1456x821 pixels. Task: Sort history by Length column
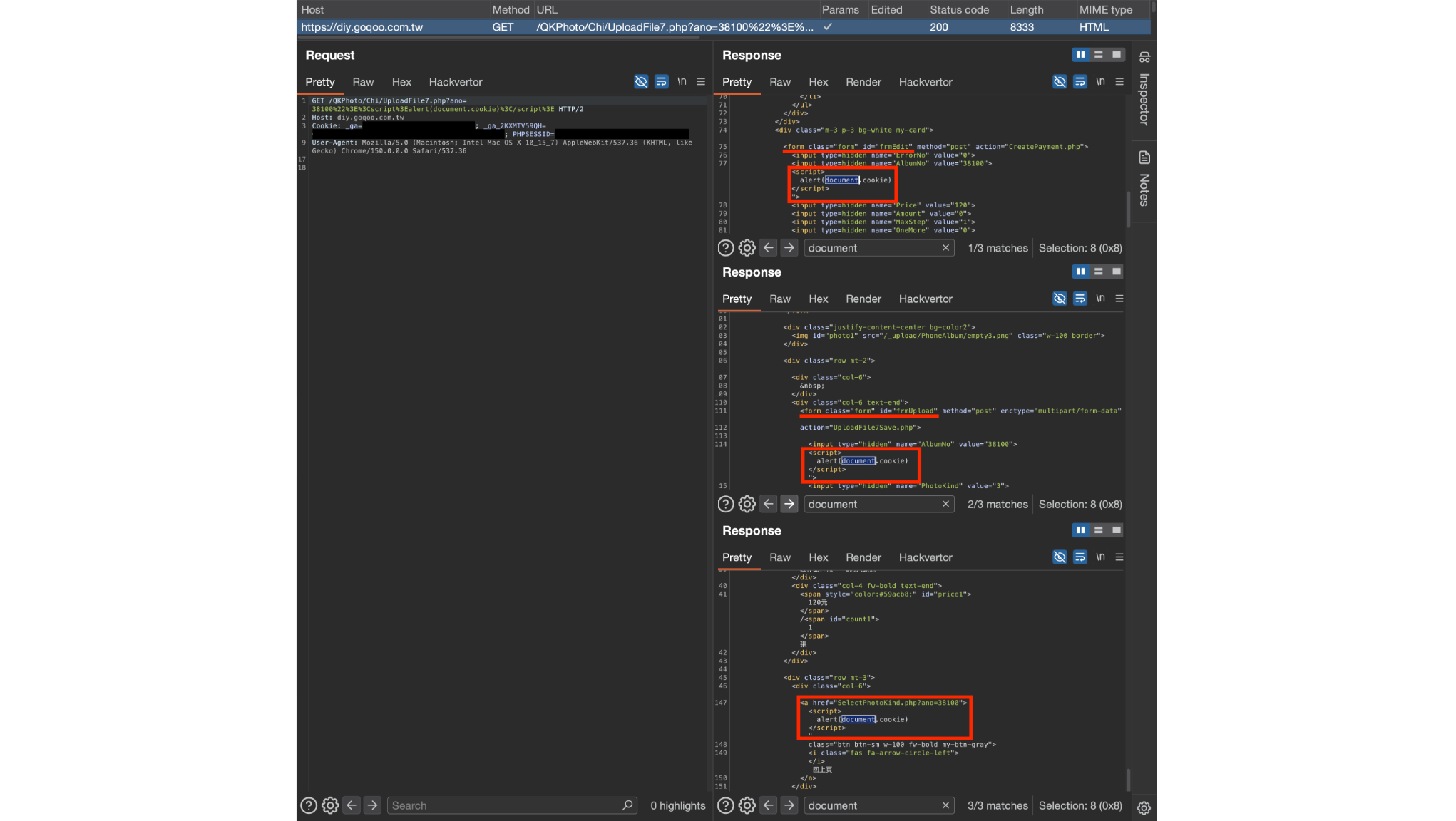coord(1027,9)
